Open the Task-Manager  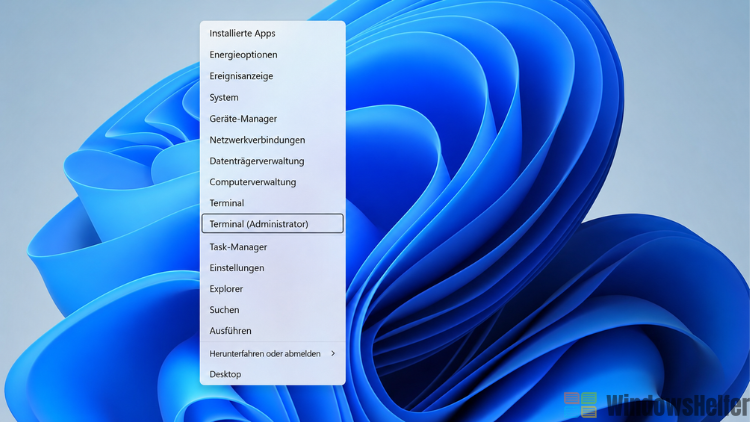[273, 247]
